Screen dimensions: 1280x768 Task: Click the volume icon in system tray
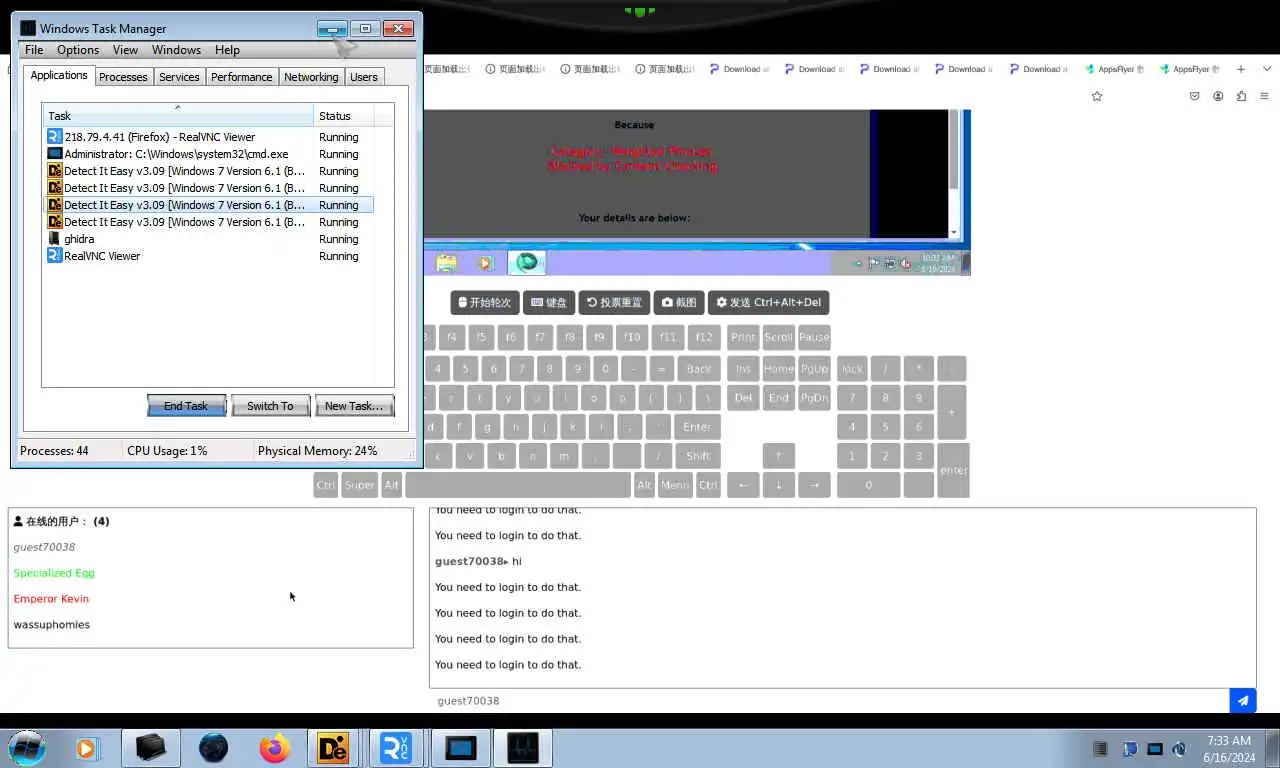coord(1179,749)
